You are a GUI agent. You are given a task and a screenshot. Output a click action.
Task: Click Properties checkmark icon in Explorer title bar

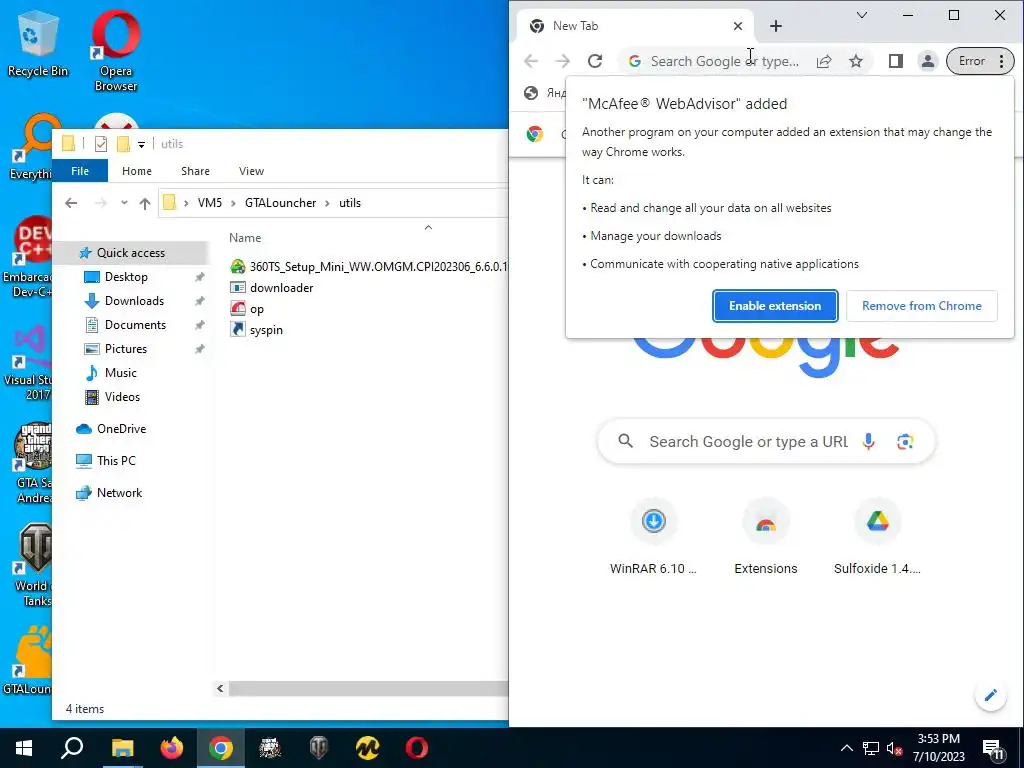click(x=101, y=144)
